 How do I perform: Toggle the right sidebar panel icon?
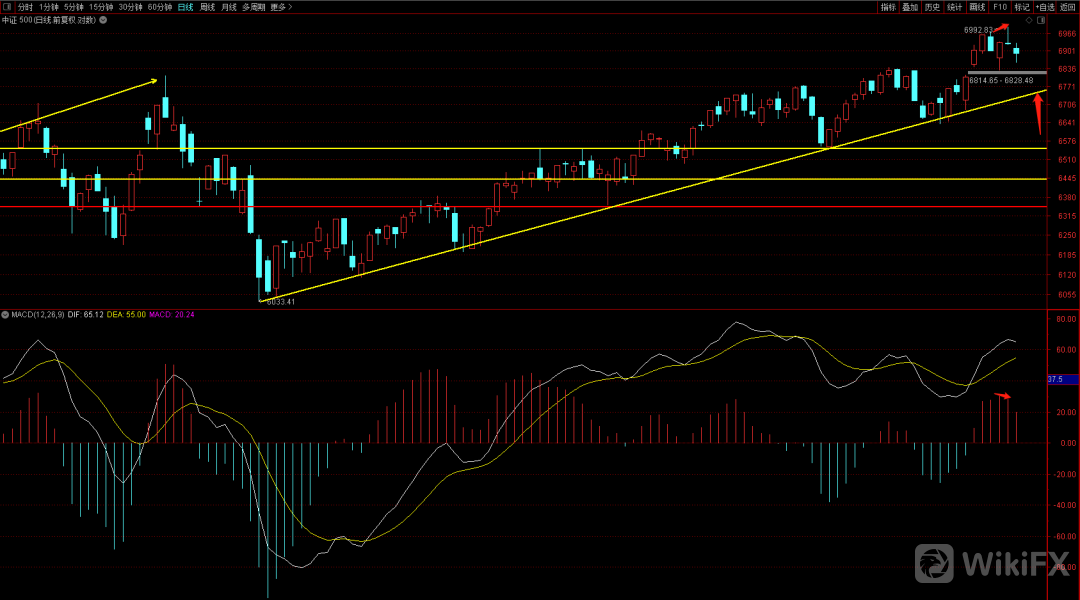click(x=1041, y=19)
